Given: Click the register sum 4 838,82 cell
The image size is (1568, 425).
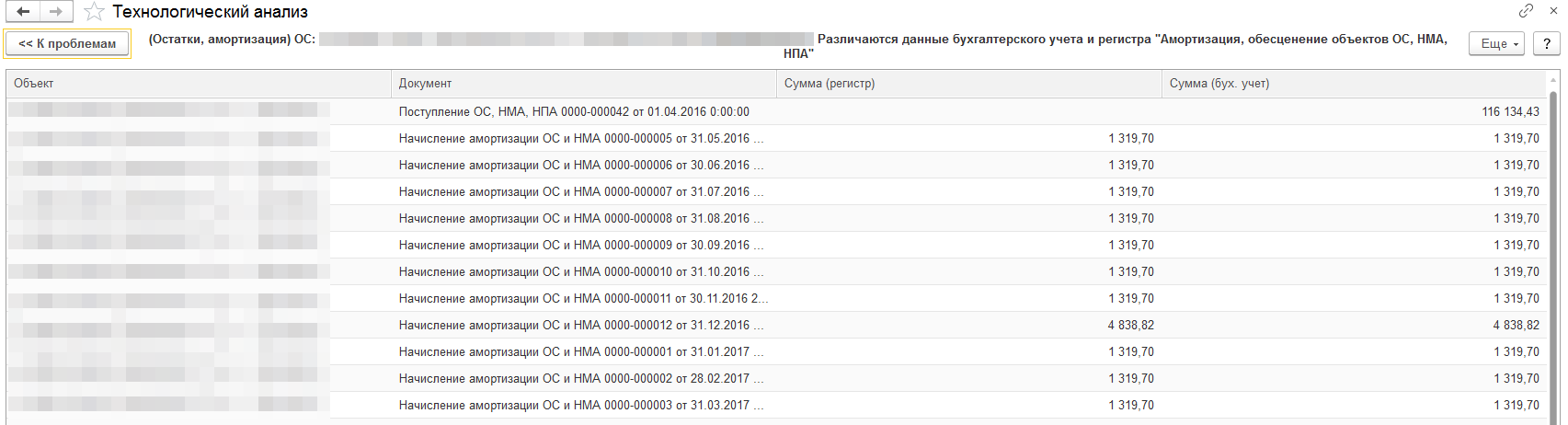Looking at the screenshot, I should [1130, 326].
